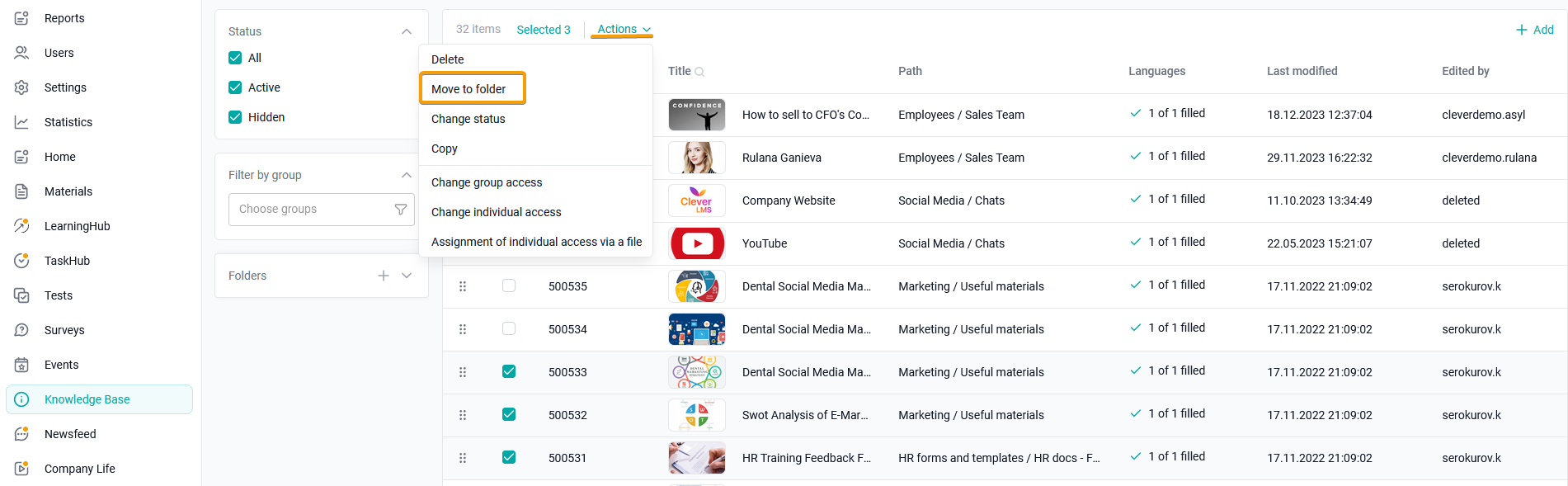Open the Surveys sidebar icon
This screenshot has height=486, width=1568.
[x=22, y=330]
